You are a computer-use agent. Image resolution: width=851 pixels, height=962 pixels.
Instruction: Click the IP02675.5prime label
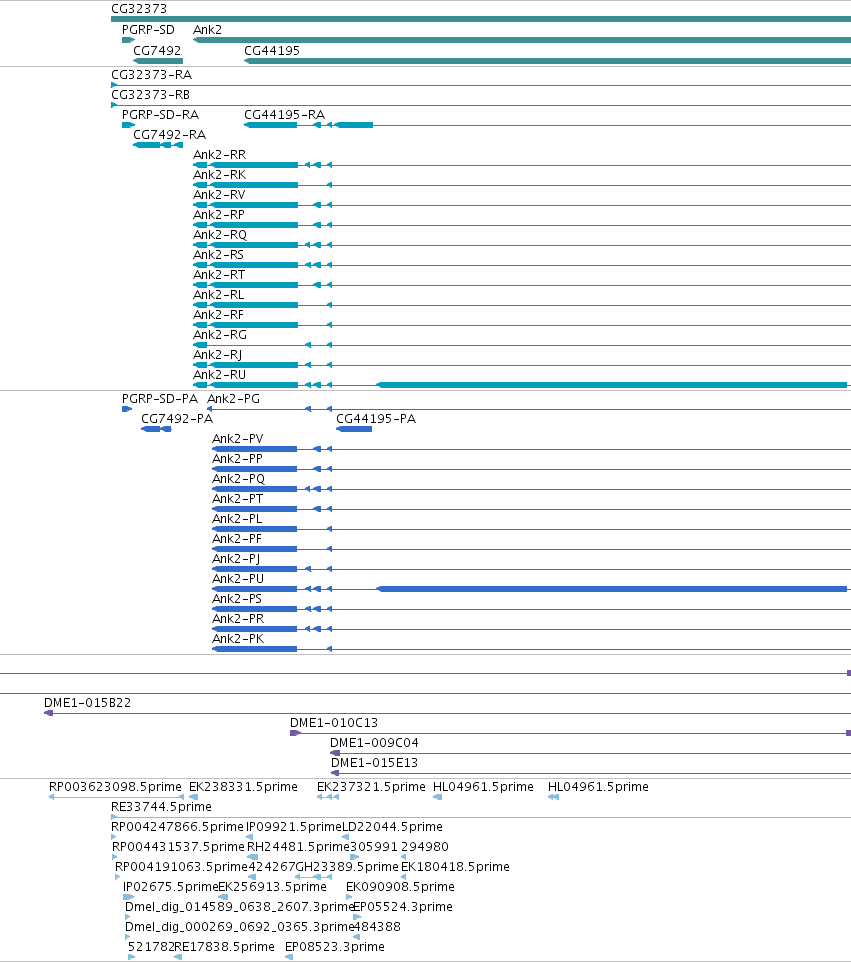[171, 887]
